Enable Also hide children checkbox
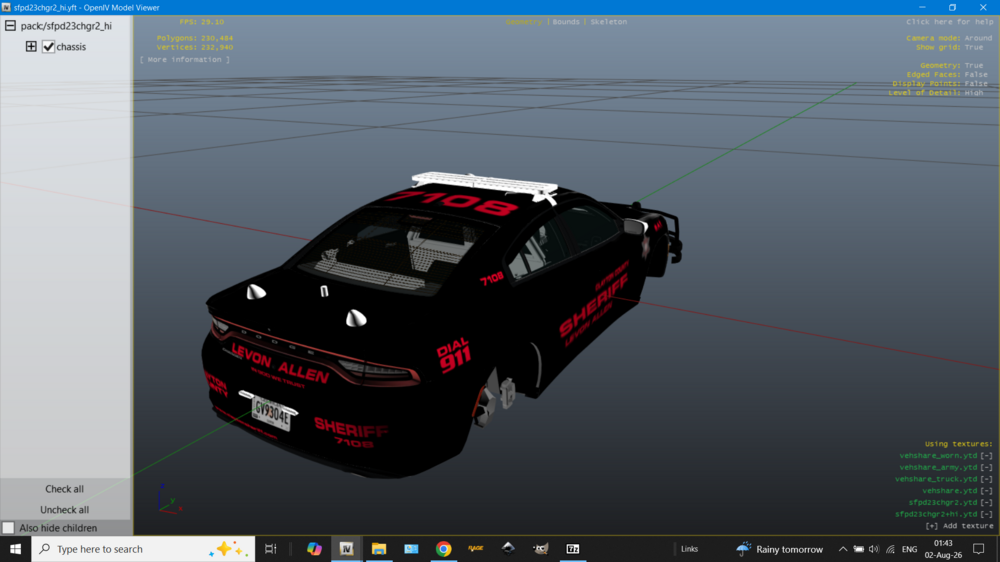Image resolution: width=1000 pixels, height=562 pixels. [8, 528]
